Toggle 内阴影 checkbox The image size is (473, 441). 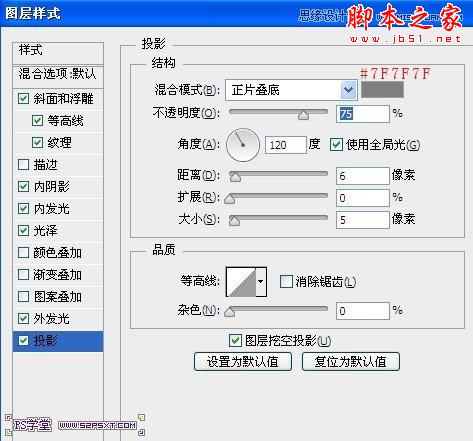pos(23,186)
